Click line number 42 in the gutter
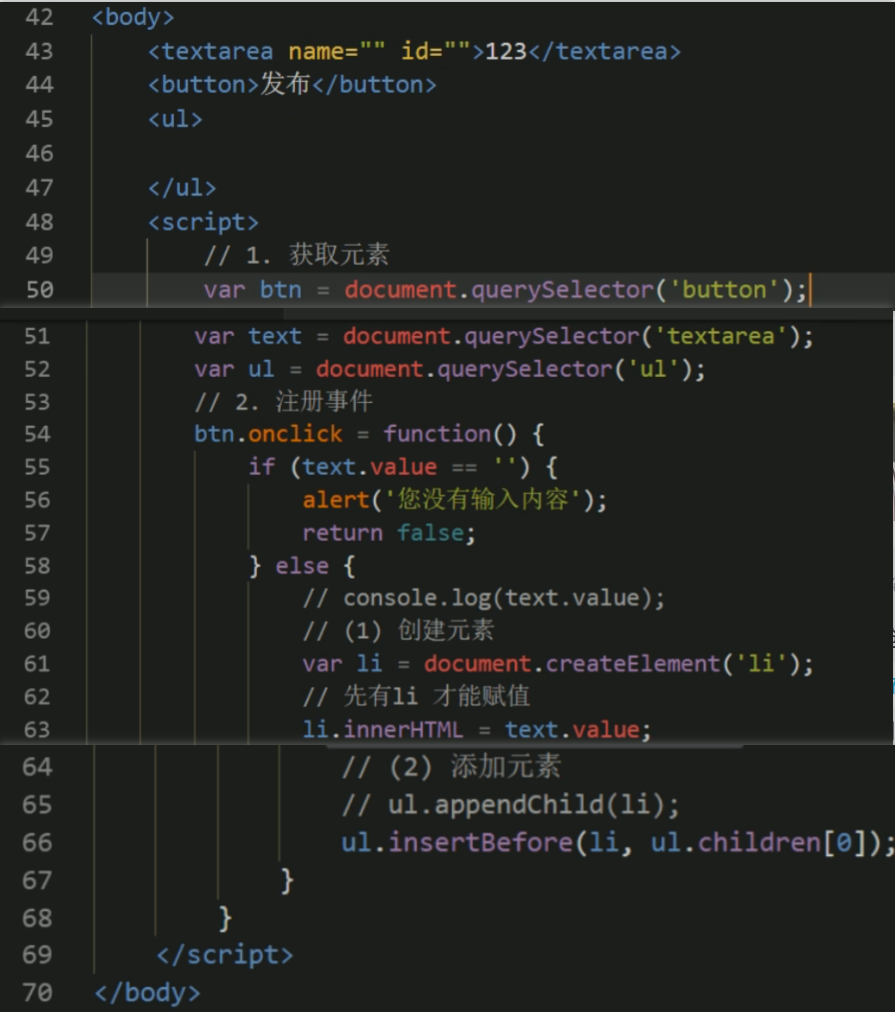Viewport: 895px width, 1012px height. click(39, 17)
